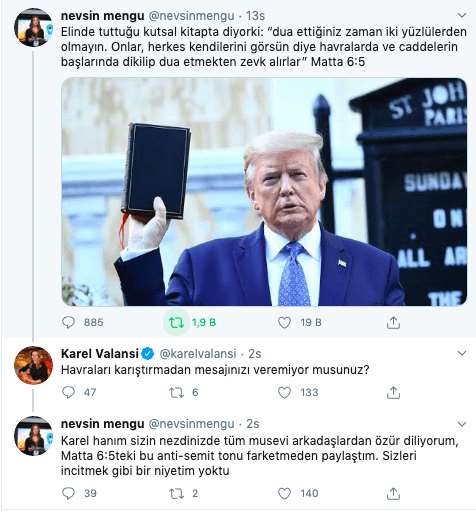Expand options chevron on first tweet
The width and height of the screenshot is (476, 524).
tap(462, 15)
